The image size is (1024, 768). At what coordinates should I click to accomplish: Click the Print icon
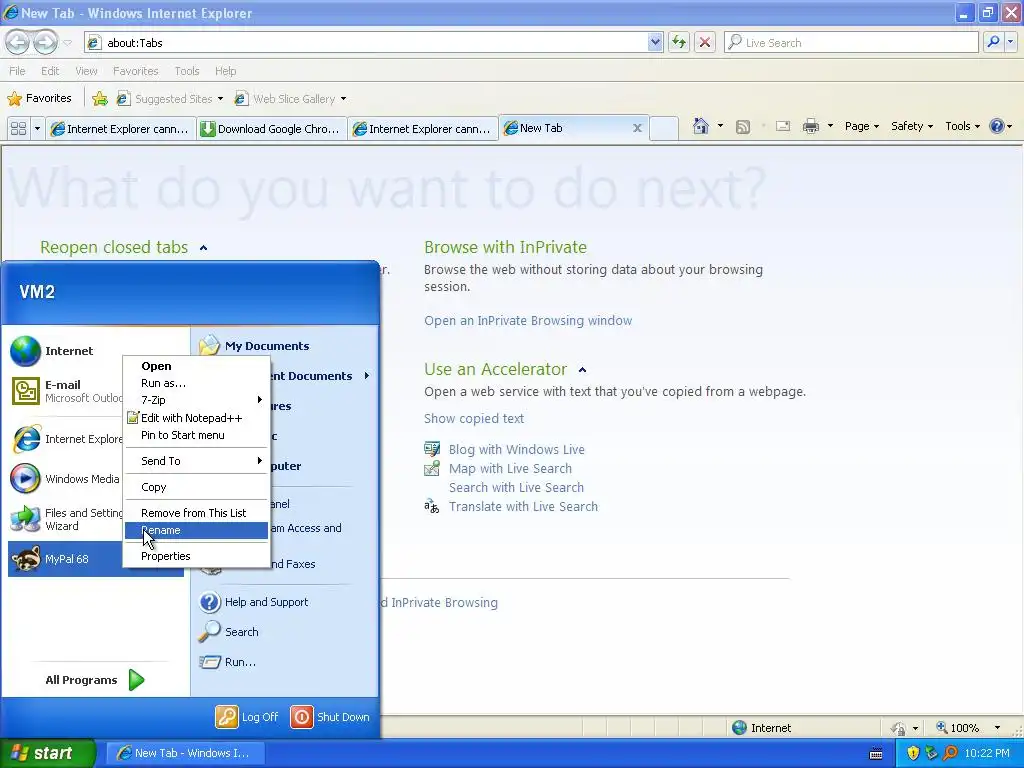pos(810,126)
